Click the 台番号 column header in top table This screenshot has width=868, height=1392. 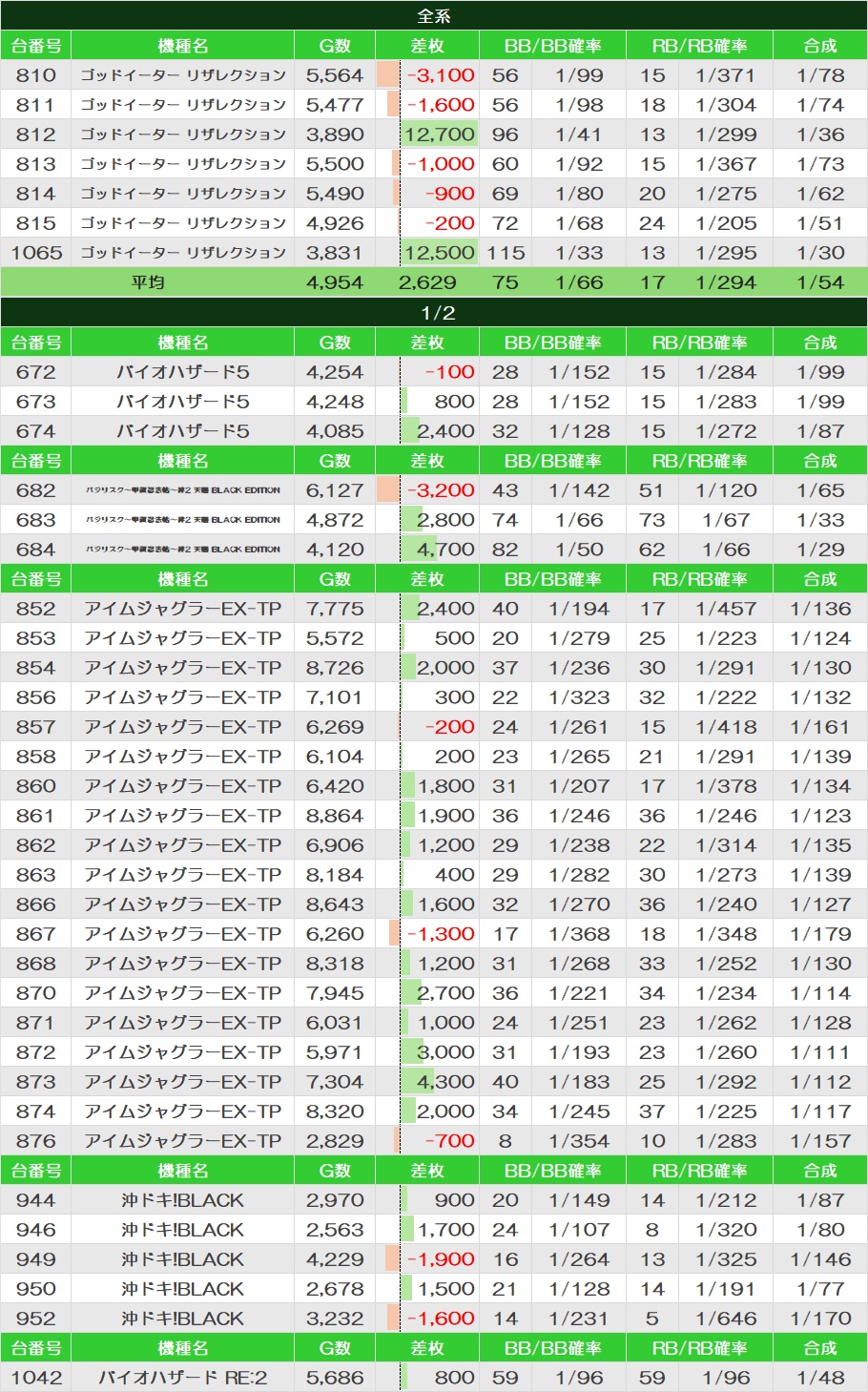(36, 46)
